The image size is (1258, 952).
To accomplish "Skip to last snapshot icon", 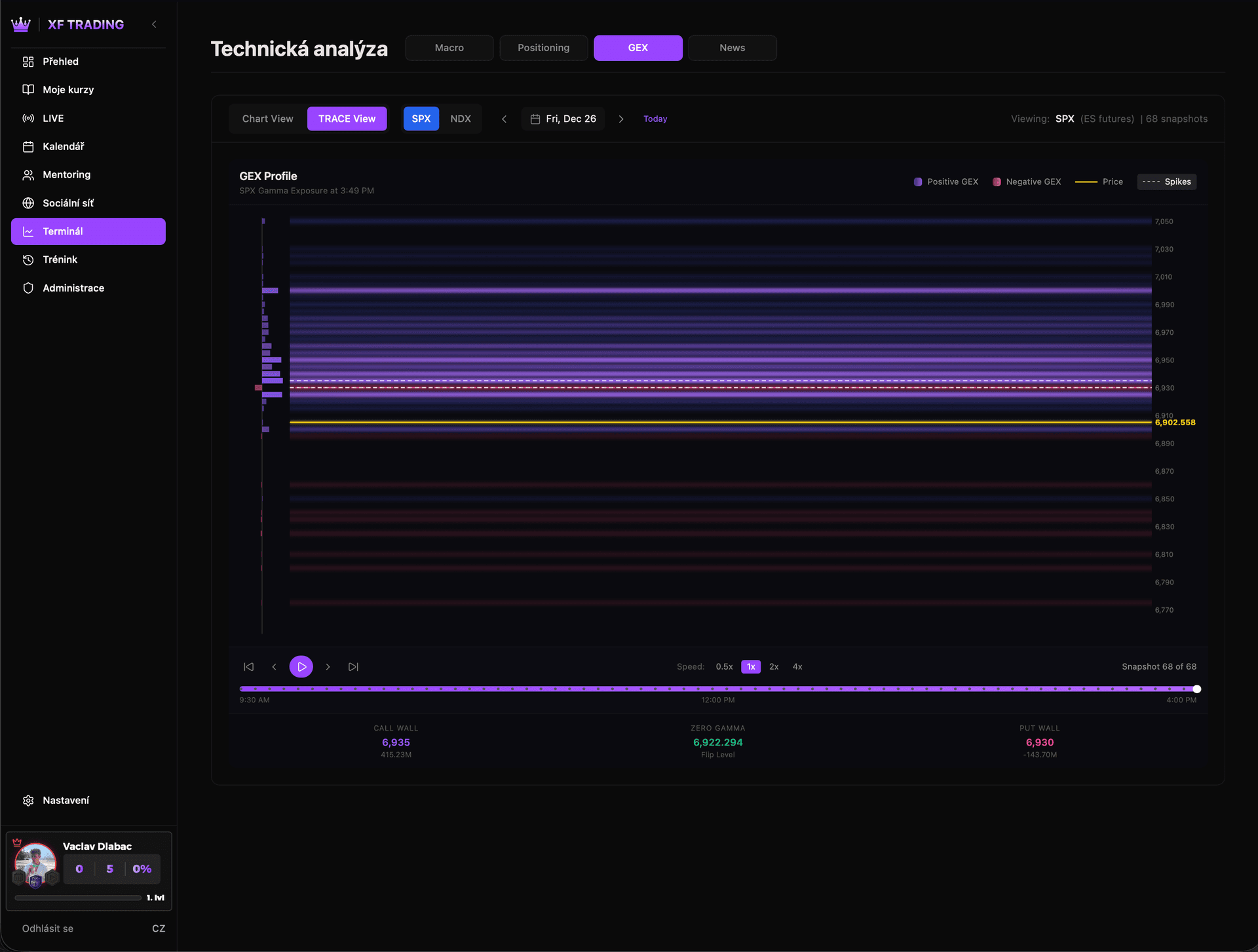I will point(353,666).
